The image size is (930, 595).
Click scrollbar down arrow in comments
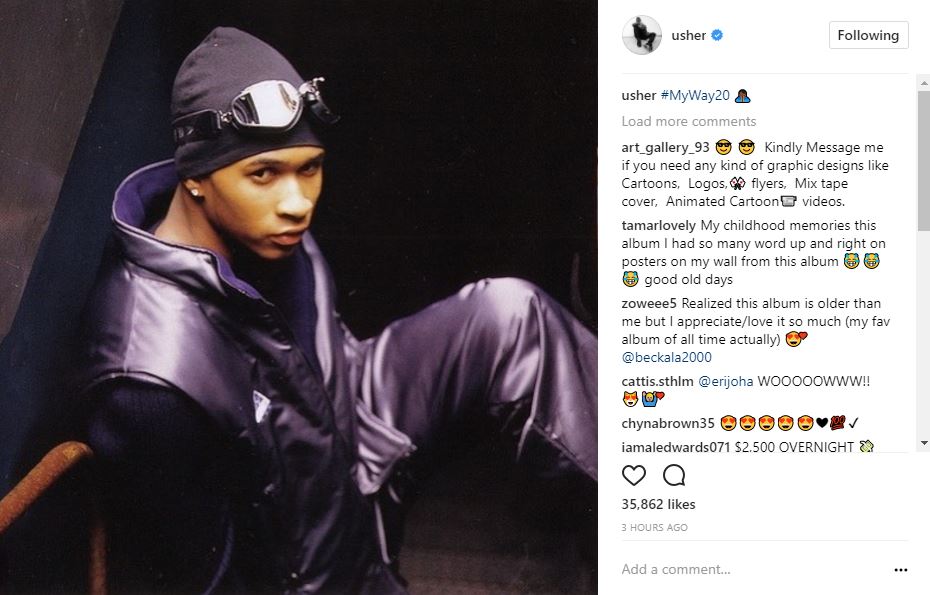[x=923, y=443]
